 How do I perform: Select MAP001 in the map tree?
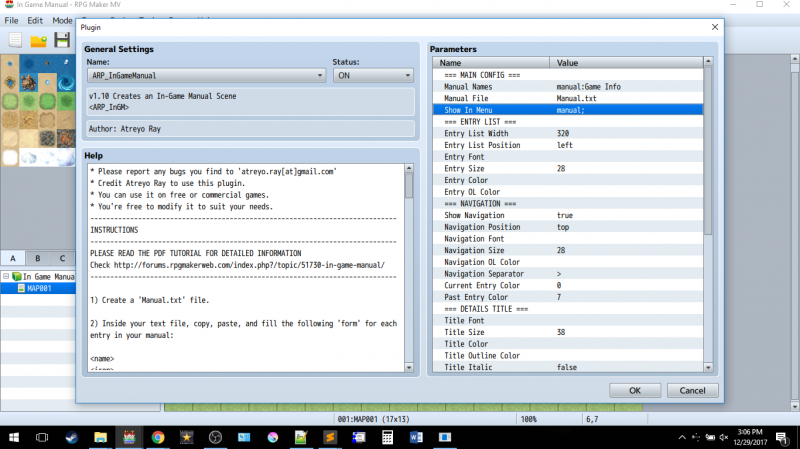pos(39,288)
